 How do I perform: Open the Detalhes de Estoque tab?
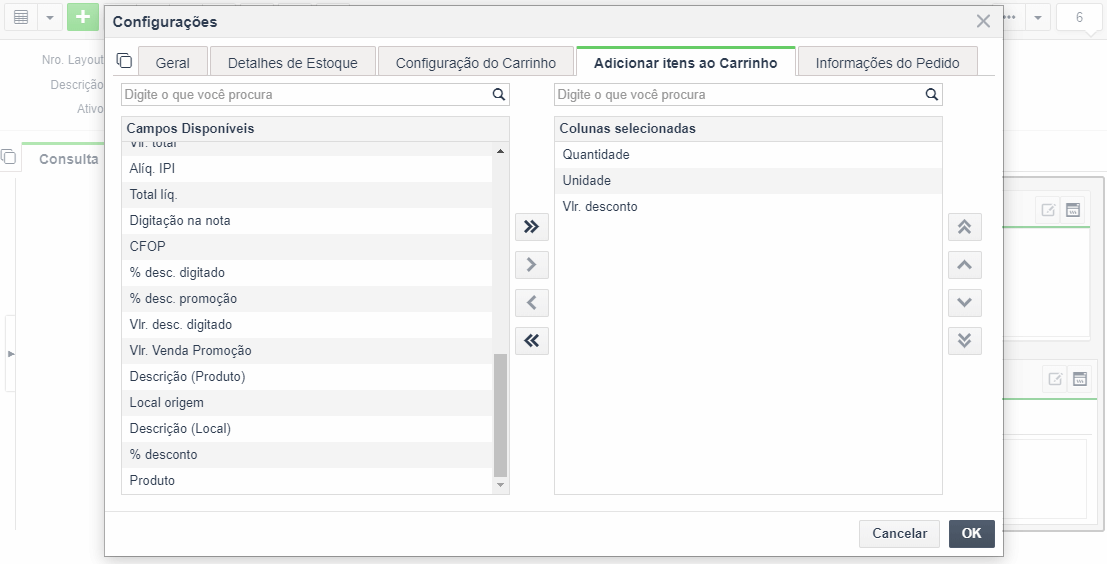292,62
